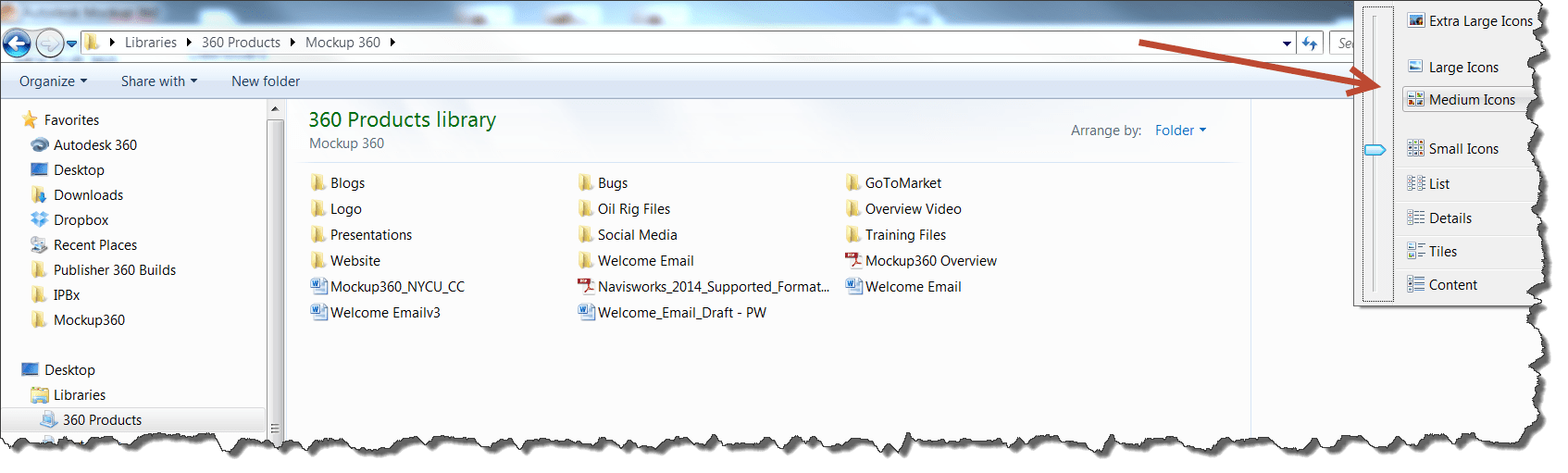Open the Logo folder
The height and width of the screenshot is (473, 1568).
[336, 208]
